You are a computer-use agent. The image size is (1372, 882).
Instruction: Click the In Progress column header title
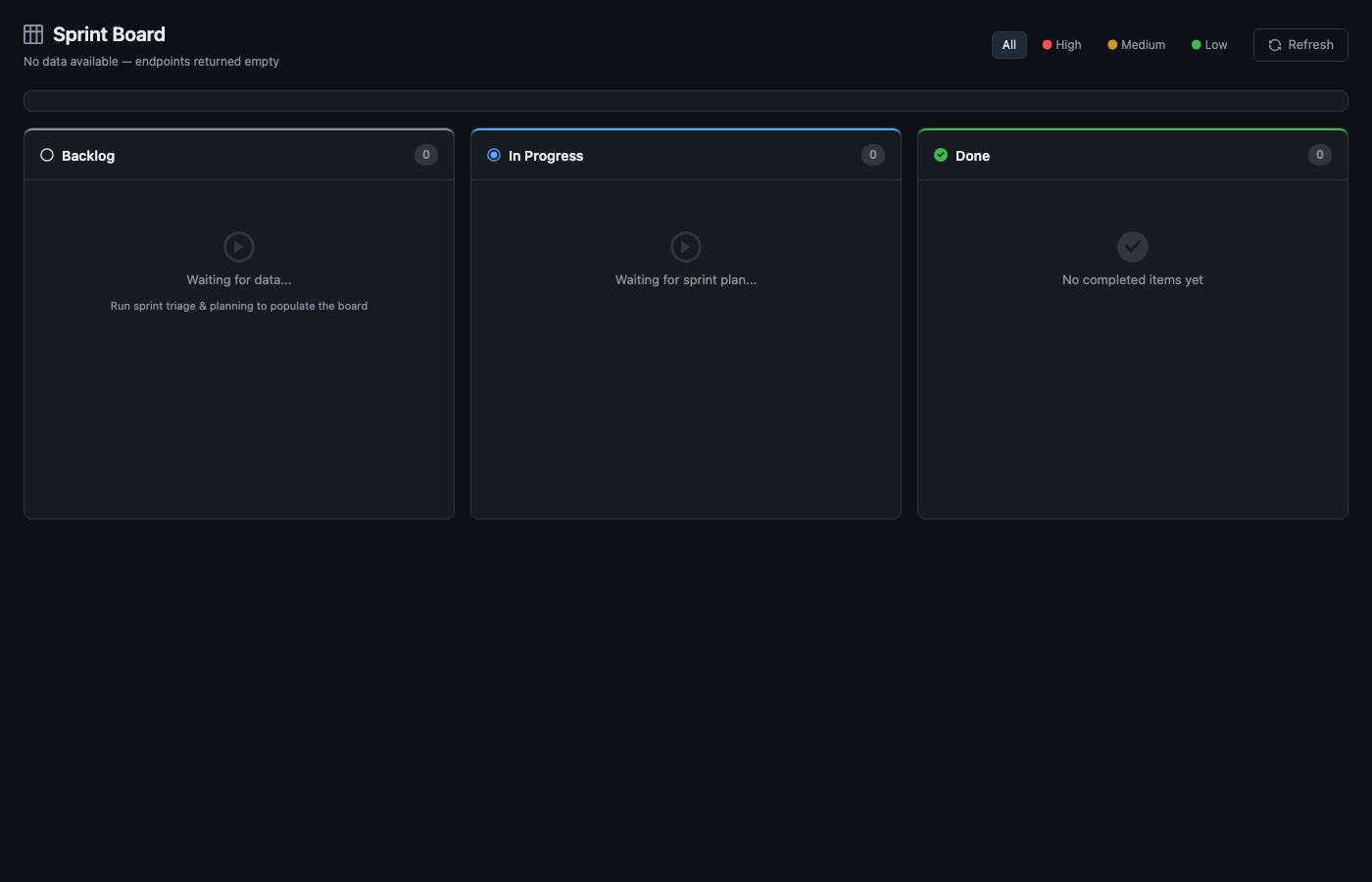546,156
